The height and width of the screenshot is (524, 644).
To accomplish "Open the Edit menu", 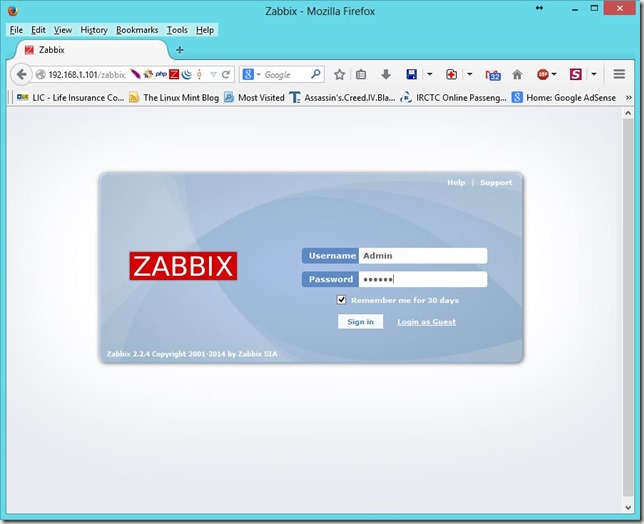I will [x=38, y=30].
